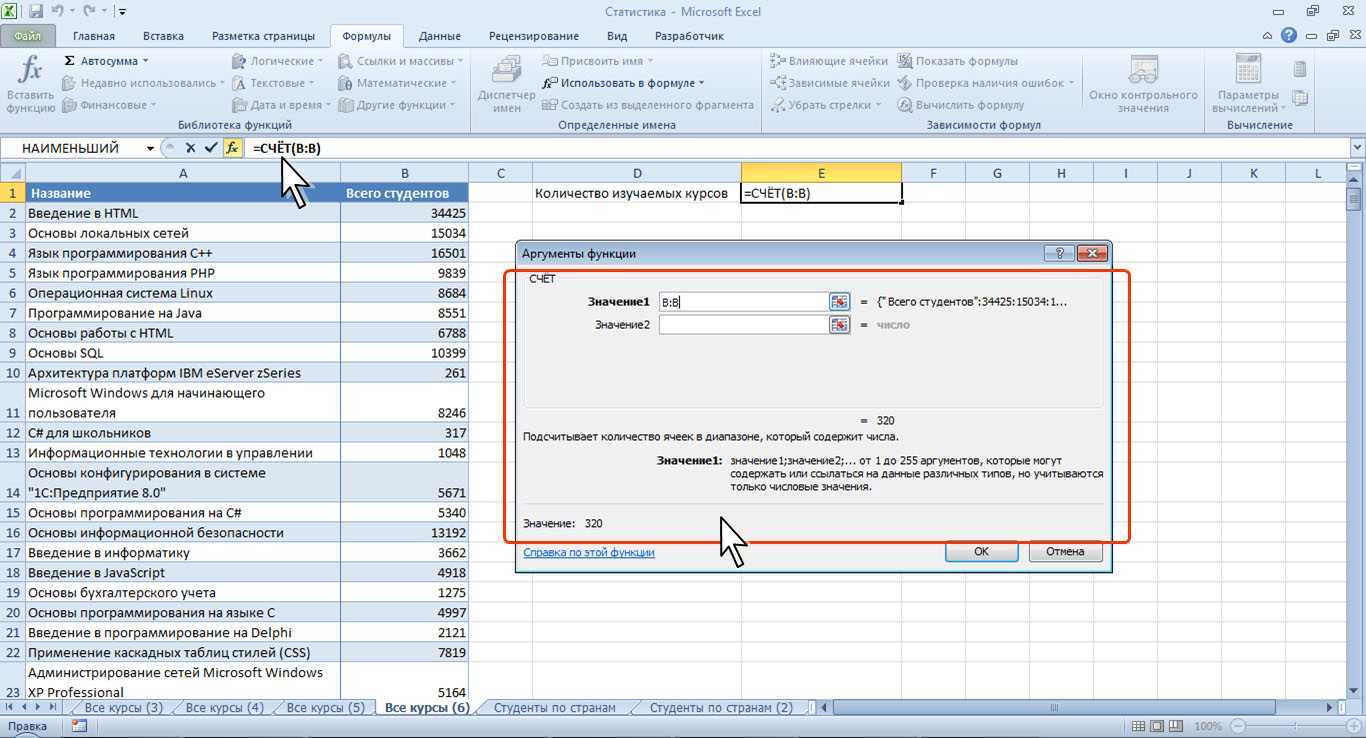The width and height of the screenshot is (1366, 738).
Task: Select sheet tab 'Студенты по странам'
Action: tap(554, 707)
